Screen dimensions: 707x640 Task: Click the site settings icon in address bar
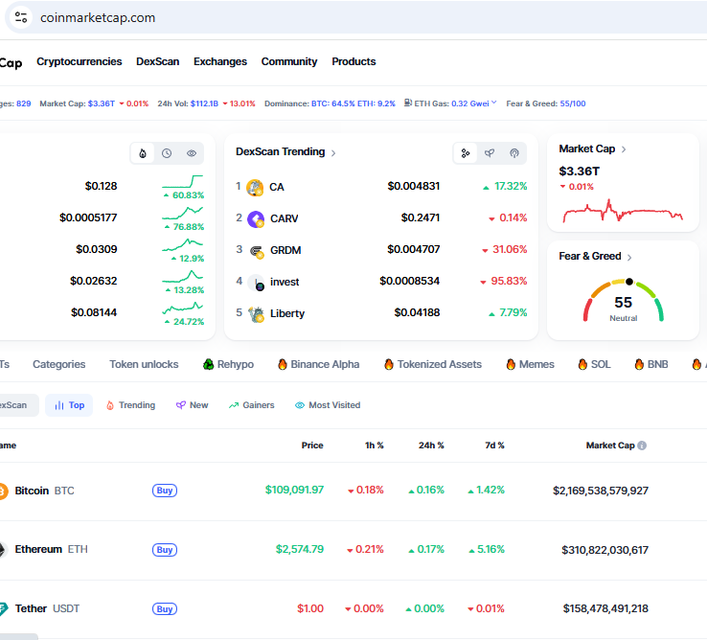click(x=21, y=18)
